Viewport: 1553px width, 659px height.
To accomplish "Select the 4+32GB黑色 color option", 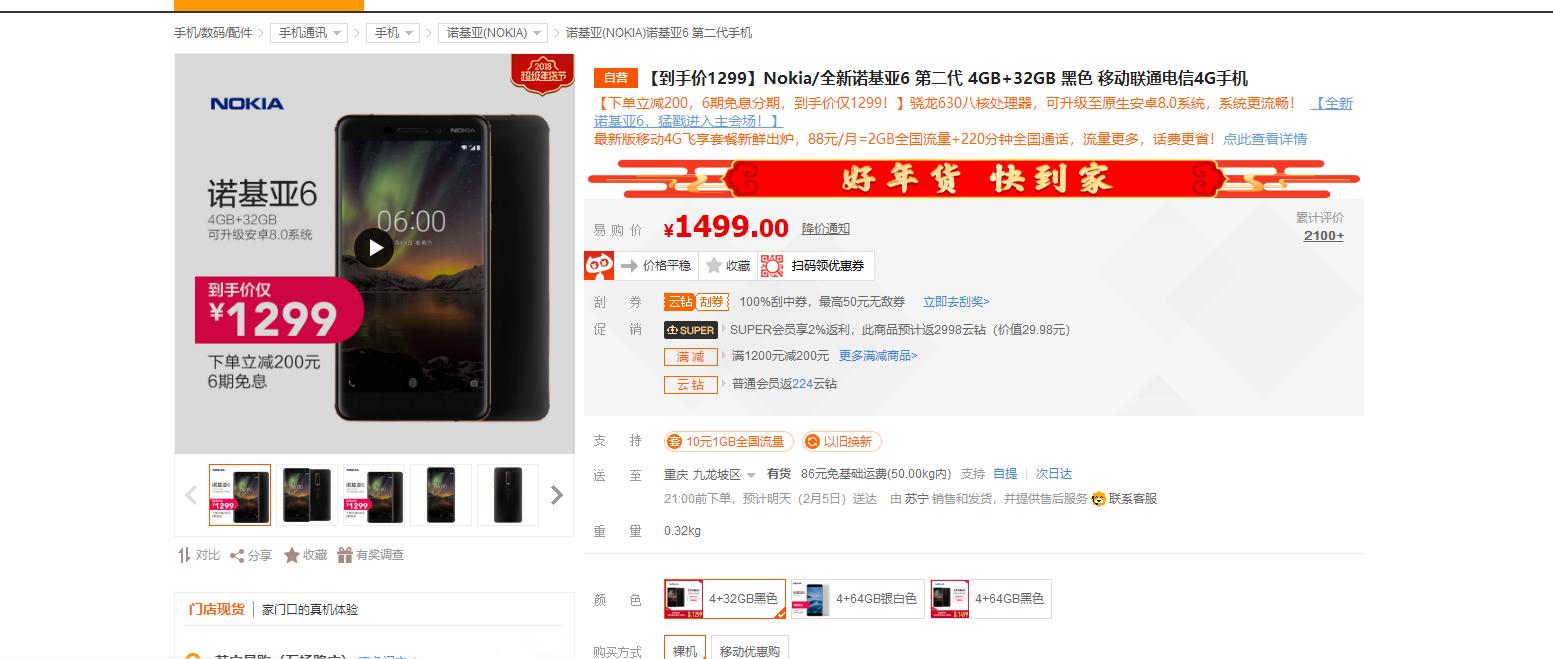I will coord(725,599).
